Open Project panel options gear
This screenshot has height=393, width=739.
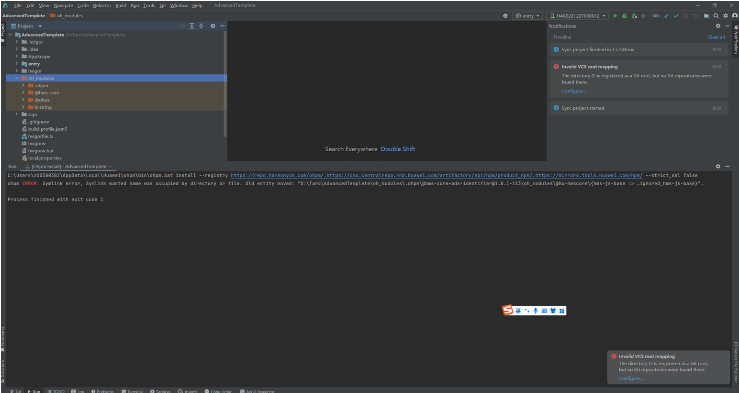click(x=213, y=26)
